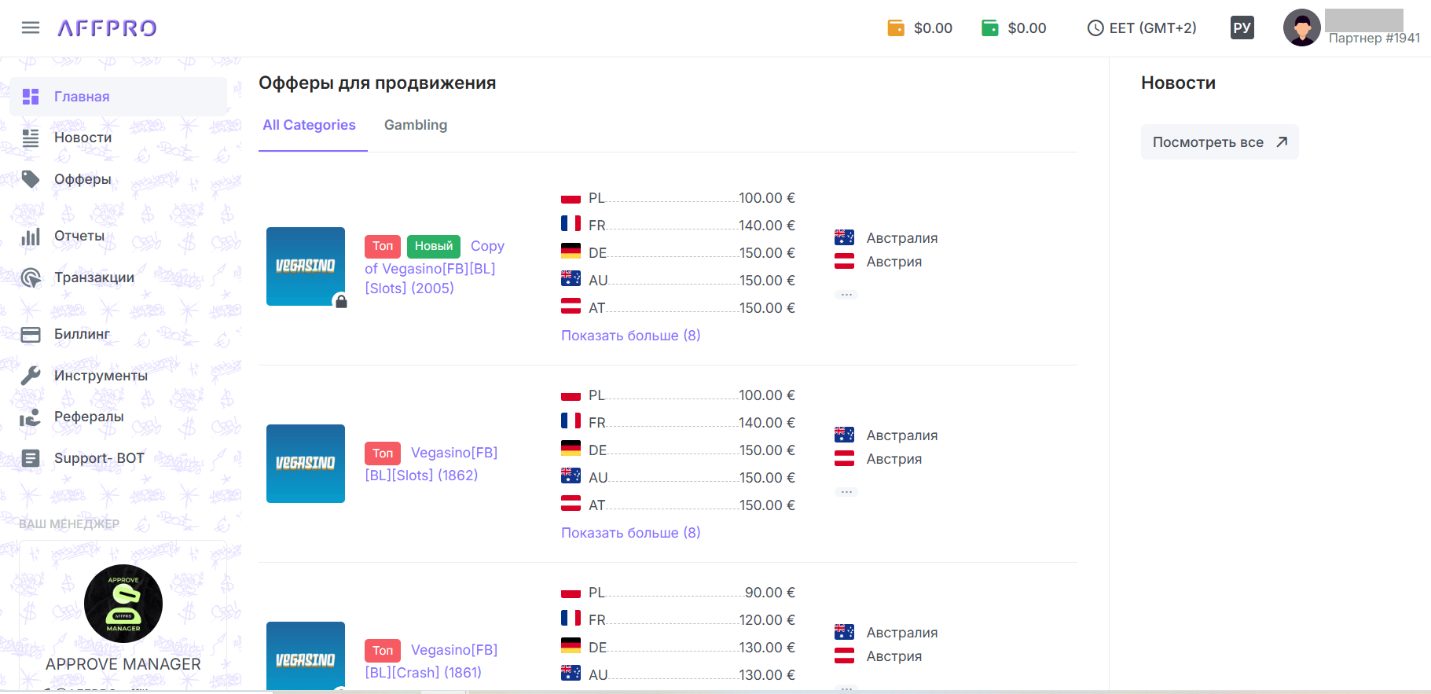The height and width of the screenshot is (694, 1431).
Task: Switch language using the РУ button
Action: pos(1242,28)
